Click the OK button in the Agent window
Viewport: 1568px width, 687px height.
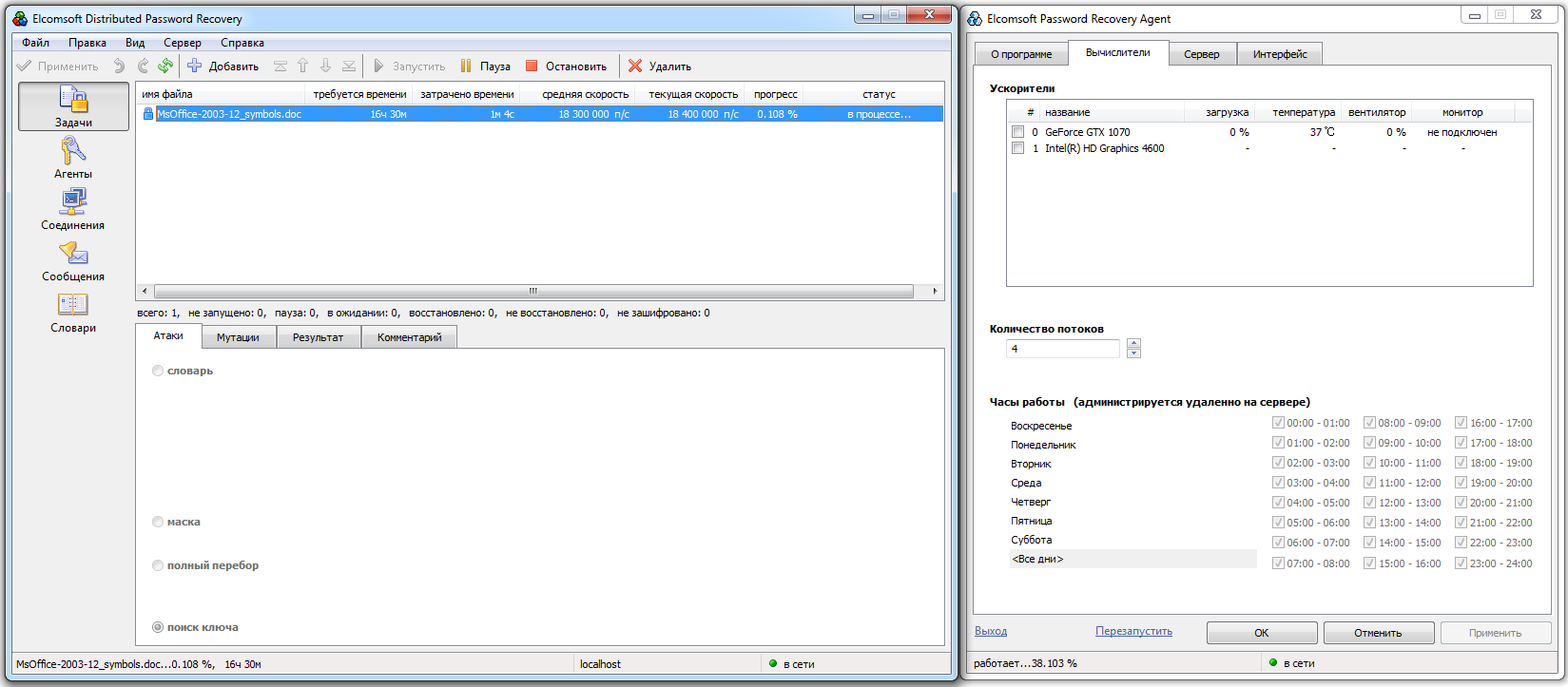[x=1262, y=633]
